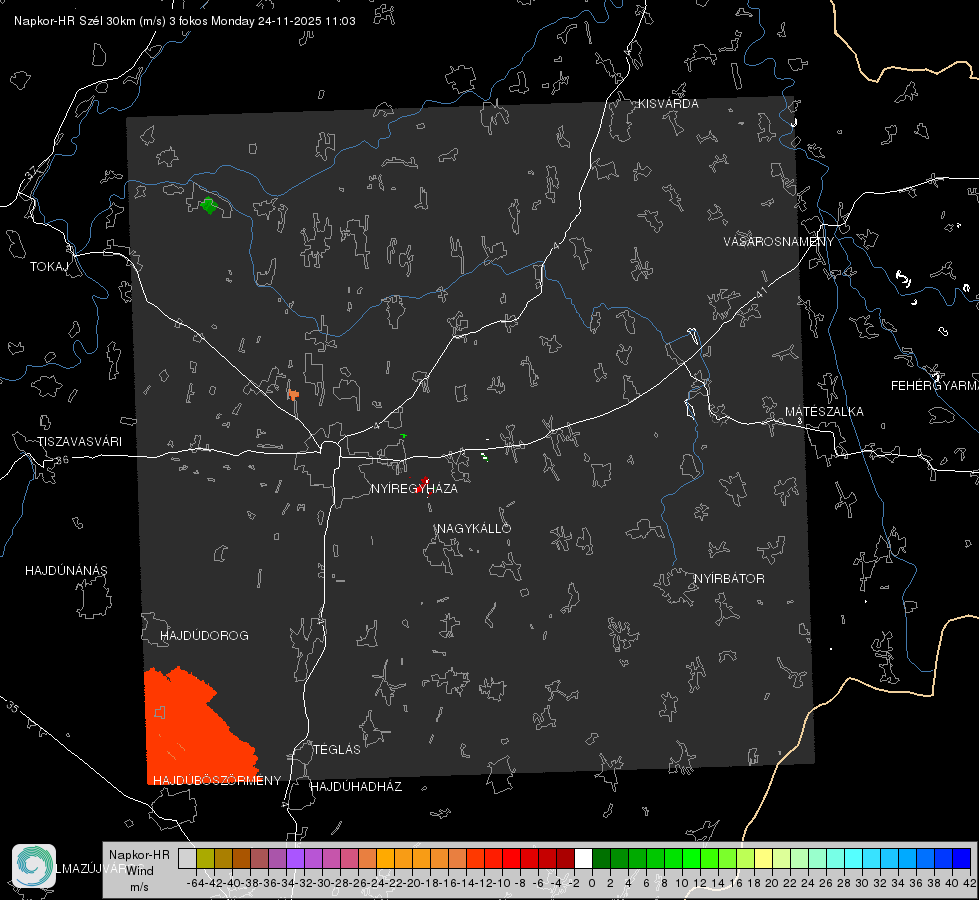Click the TOKAJ town label

[x=49, y=267]
